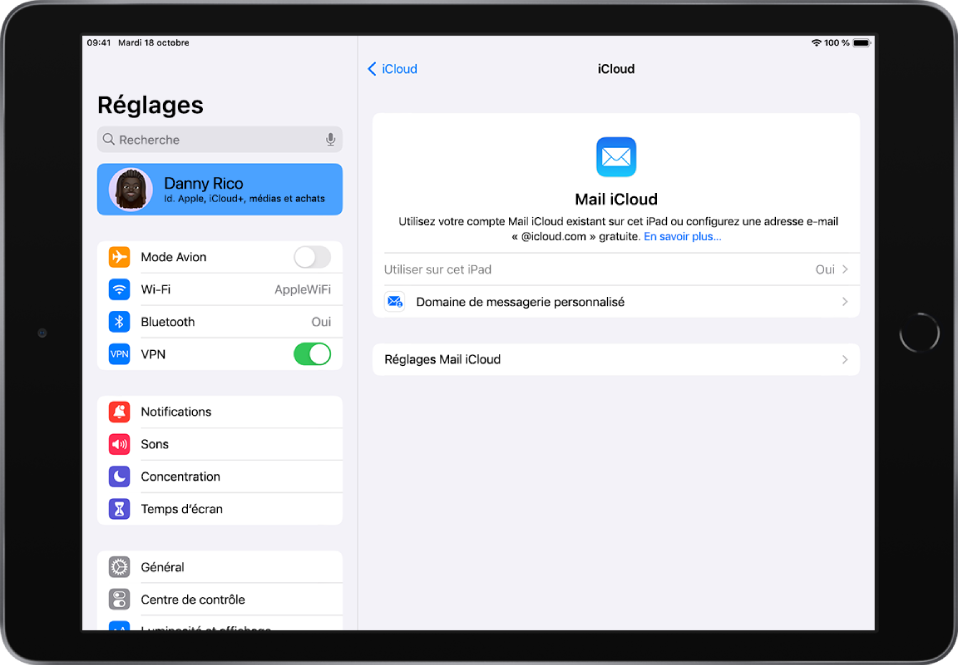Open Utiliser sur cet iPad chevron
Image resolution: width=958 pixels, height=665 pixels.
tap(845, 270)
